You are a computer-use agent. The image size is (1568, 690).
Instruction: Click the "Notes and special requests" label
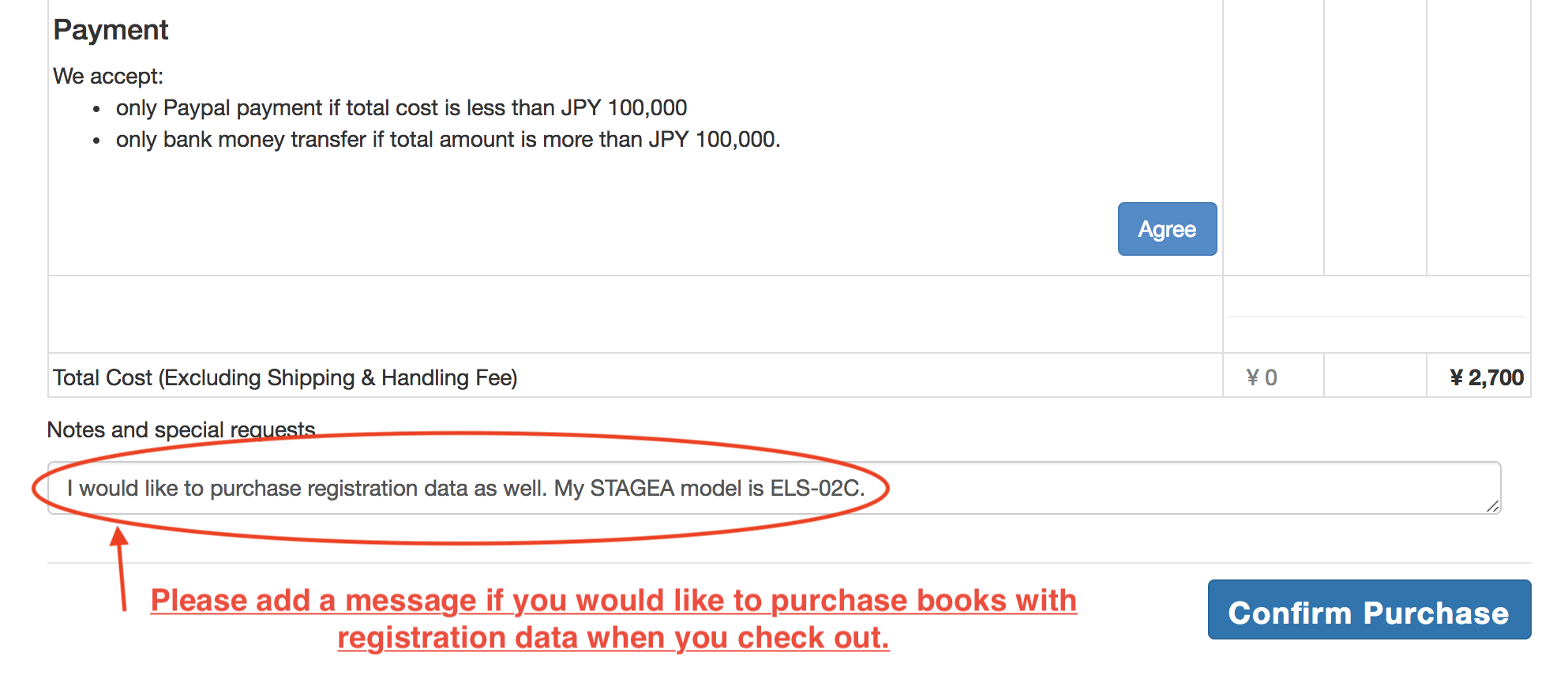pyautogui.click(x=181, y=429)
